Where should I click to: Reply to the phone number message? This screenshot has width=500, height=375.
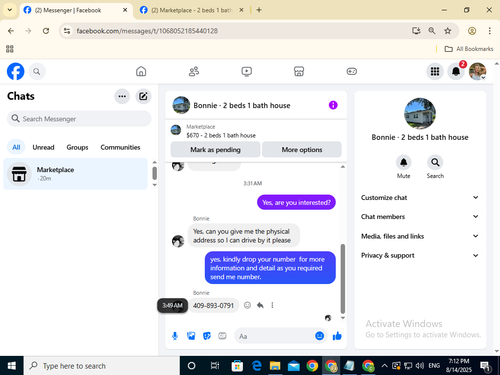point(260,305)
